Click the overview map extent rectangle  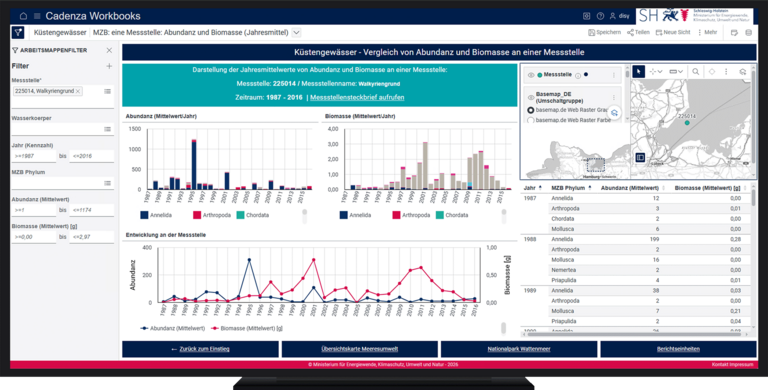coord(596,166)
